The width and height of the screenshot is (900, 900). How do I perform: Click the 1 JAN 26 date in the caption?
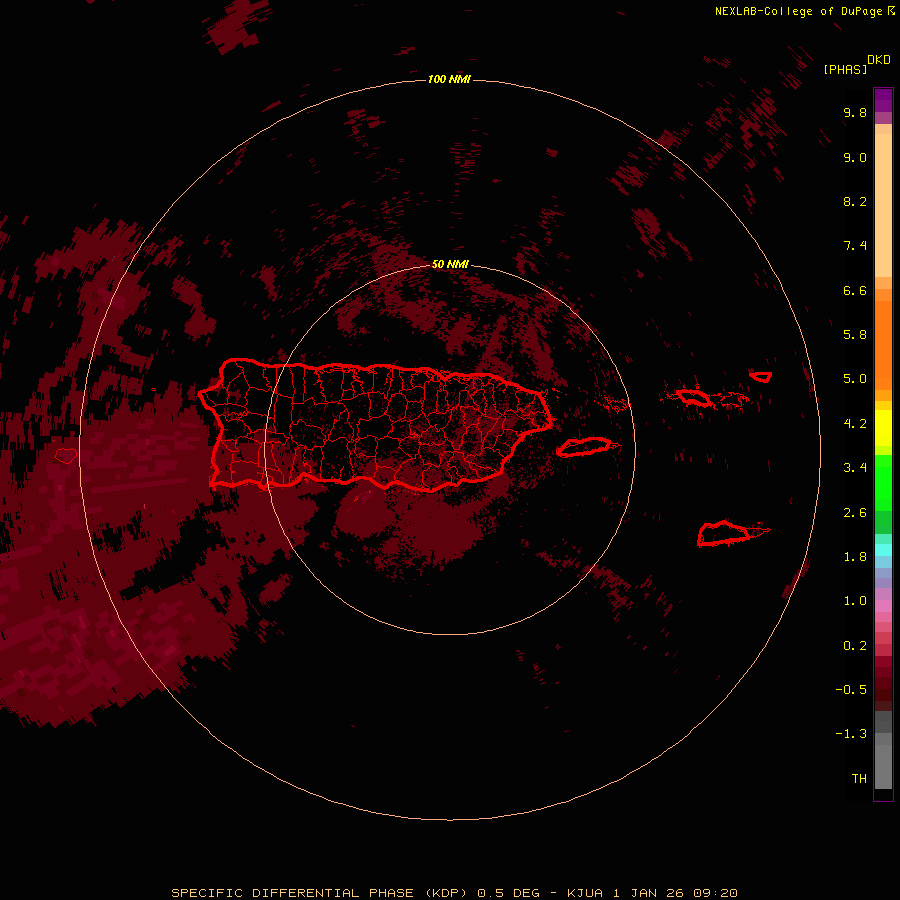[650, 893]
